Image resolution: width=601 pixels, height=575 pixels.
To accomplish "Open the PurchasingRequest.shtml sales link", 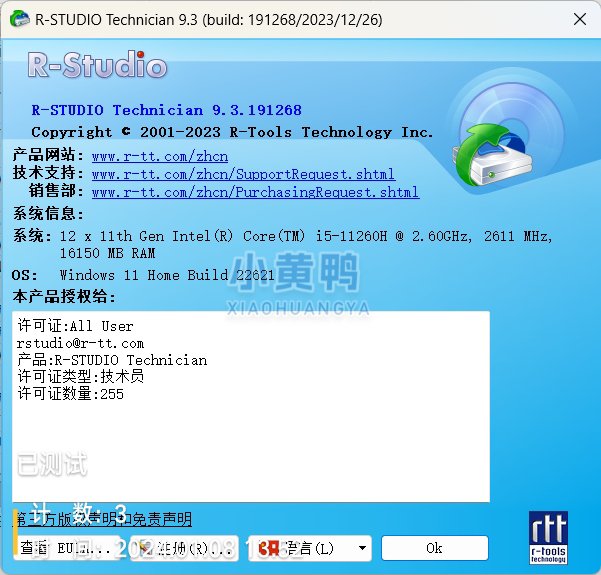I will 255,192.
